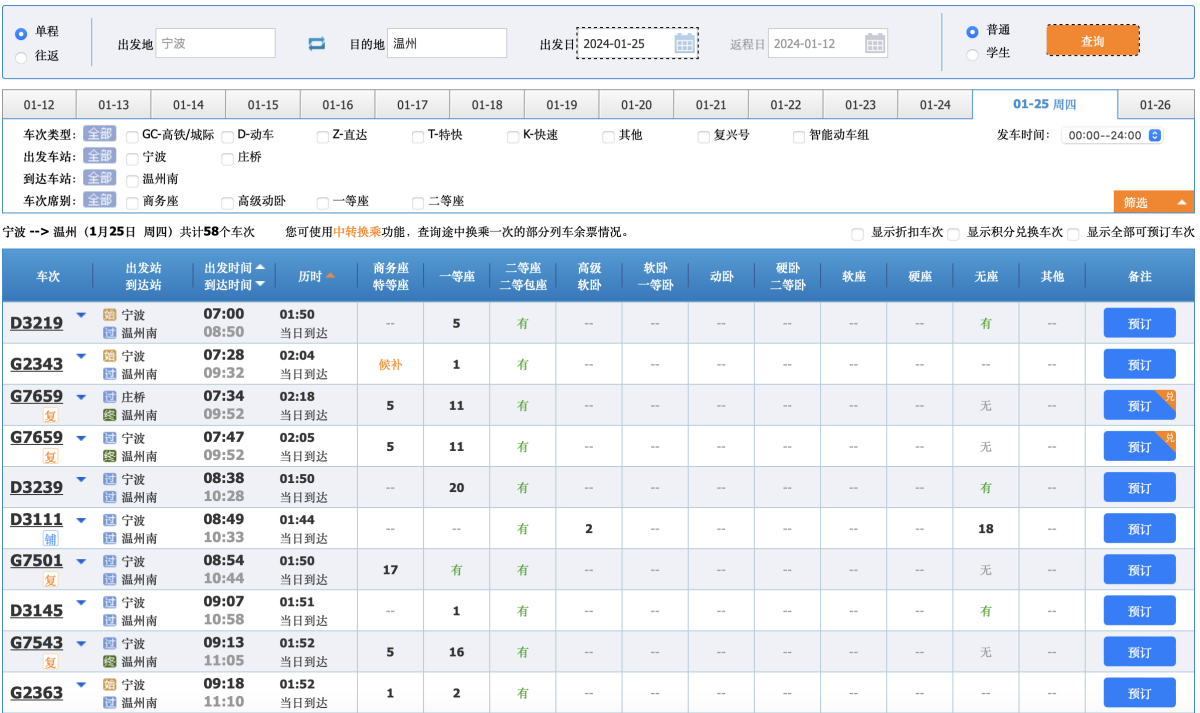
Task: Click the 复 badge under G7543
Action: [51, 662]
